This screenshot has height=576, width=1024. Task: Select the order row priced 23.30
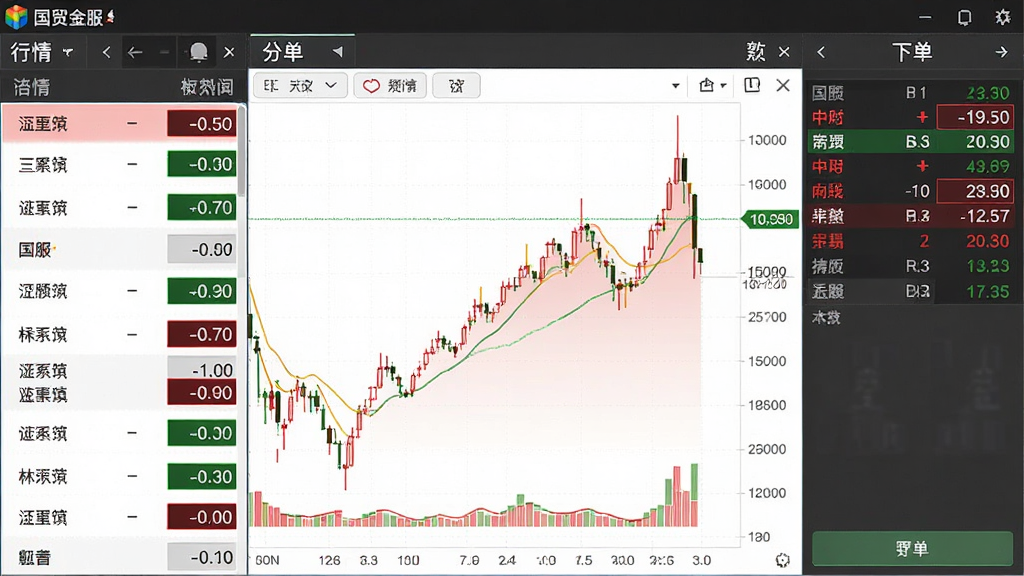click(x=910, y=93)
